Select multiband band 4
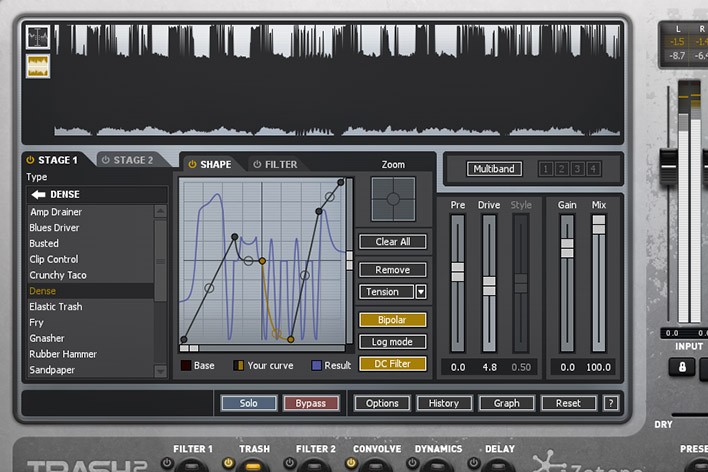 tap(593, 169)
